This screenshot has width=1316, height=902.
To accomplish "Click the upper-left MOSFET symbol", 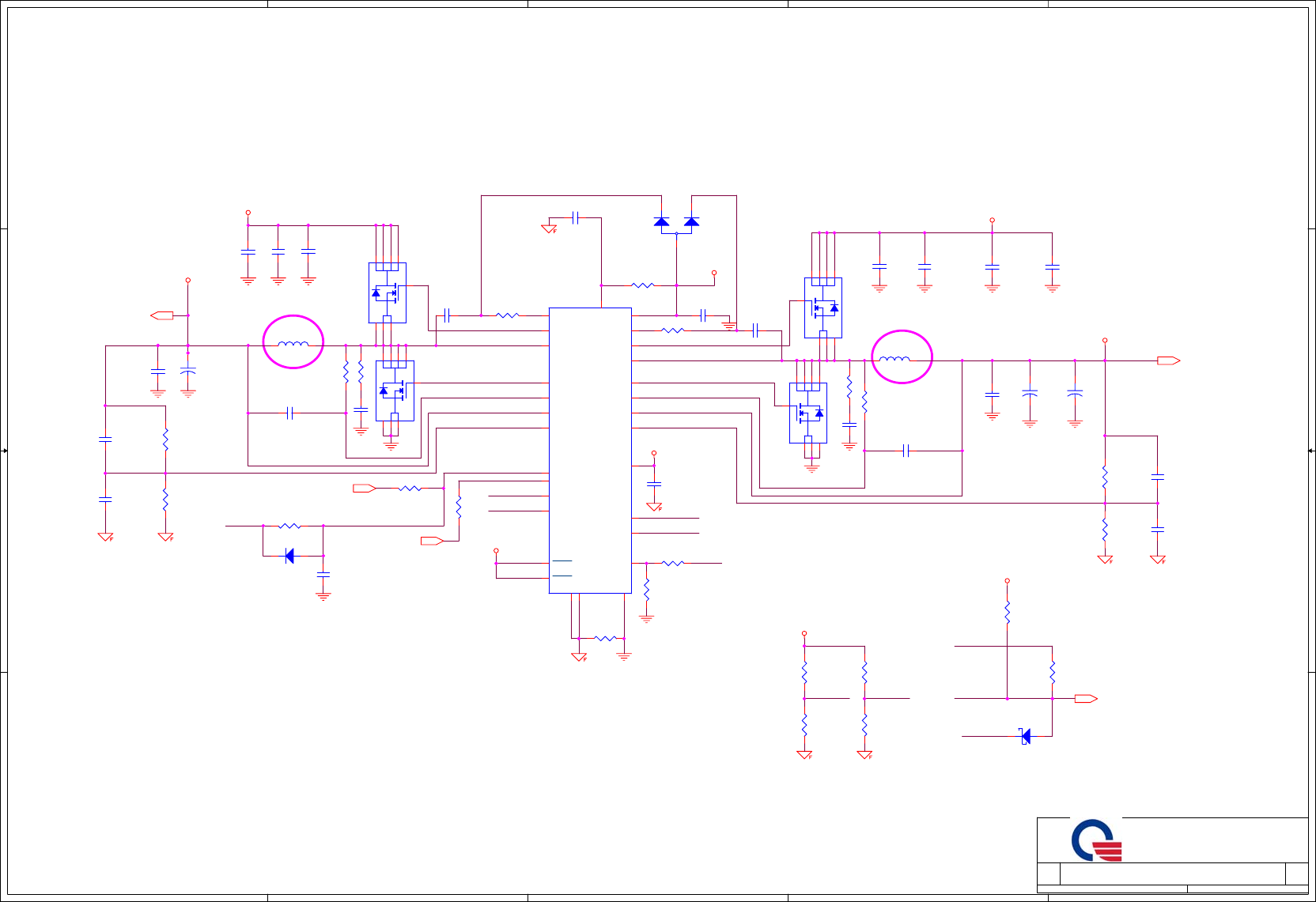I will coord(388,292).
